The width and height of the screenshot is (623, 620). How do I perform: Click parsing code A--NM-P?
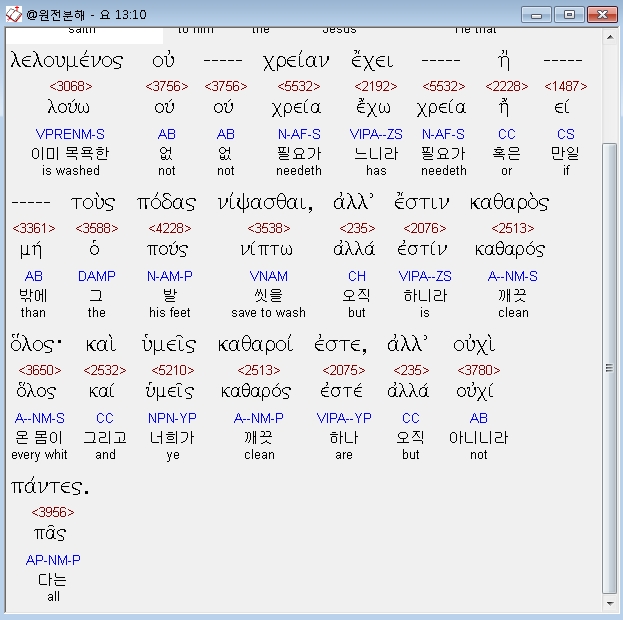(x=259, y=418)
